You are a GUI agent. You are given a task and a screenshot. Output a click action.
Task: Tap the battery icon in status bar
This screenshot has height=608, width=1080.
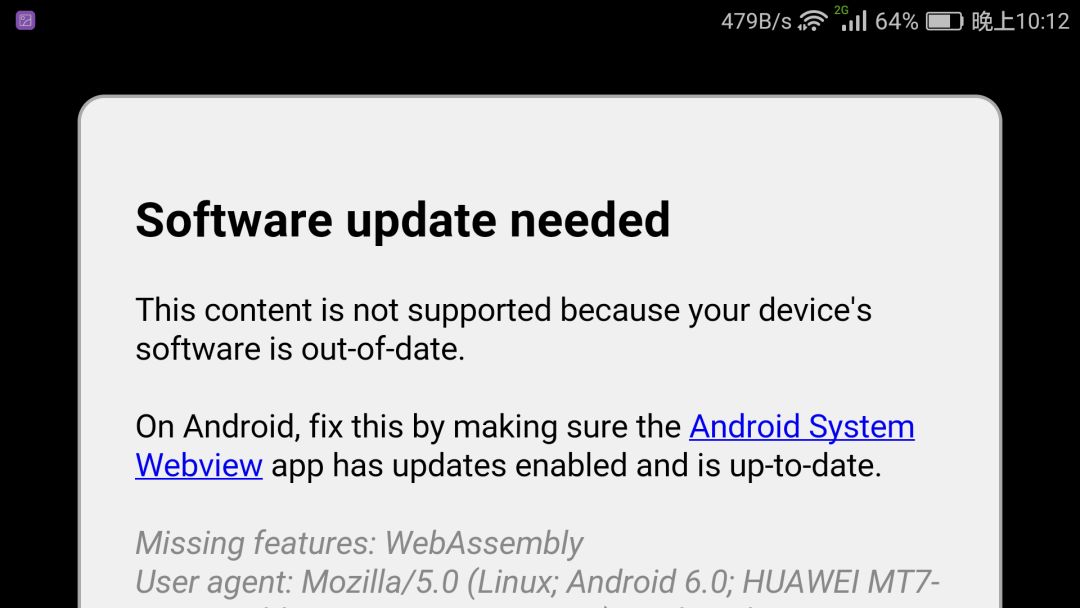point(944,21)
